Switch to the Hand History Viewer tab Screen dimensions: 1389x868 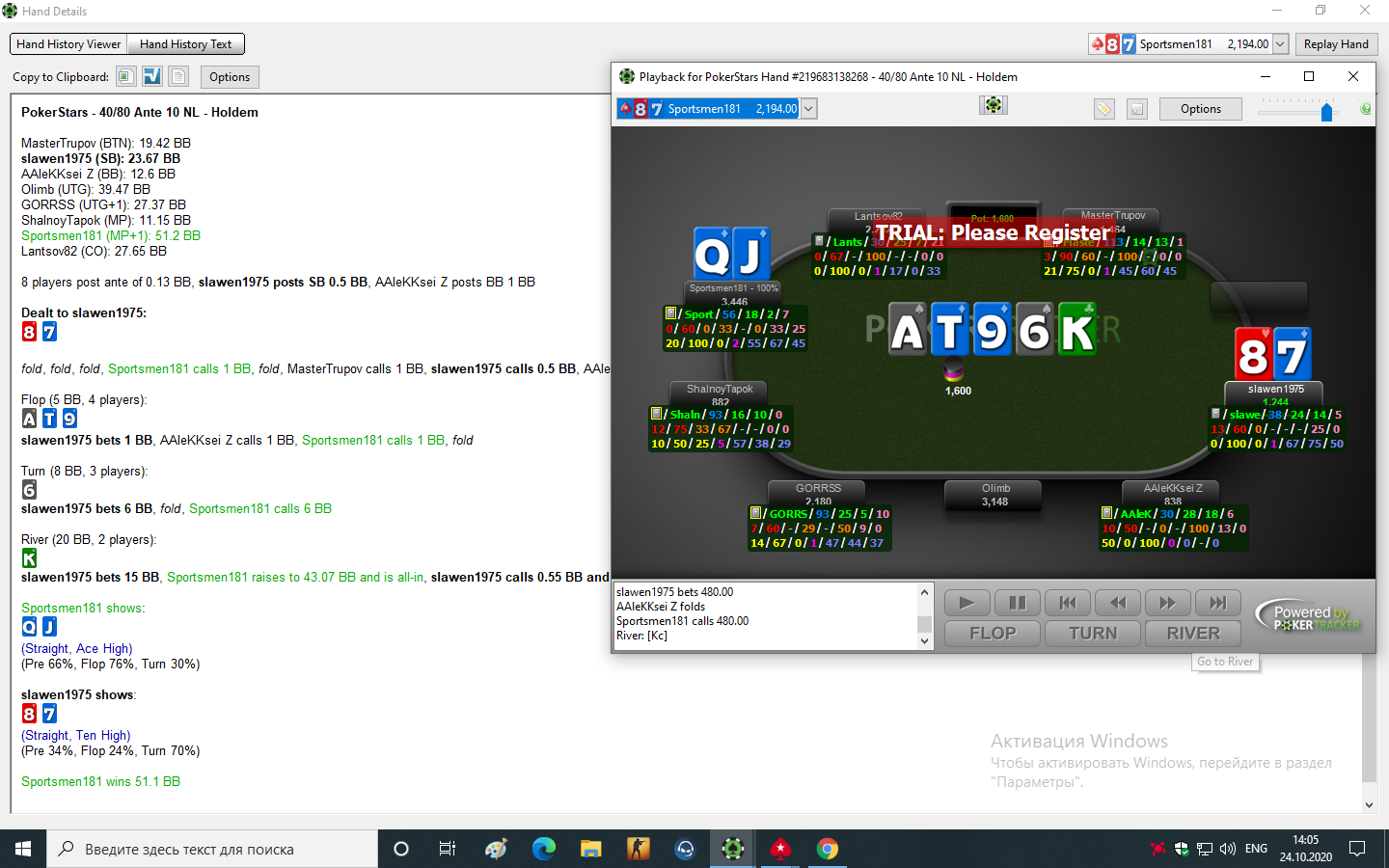[x=68, y=44]
